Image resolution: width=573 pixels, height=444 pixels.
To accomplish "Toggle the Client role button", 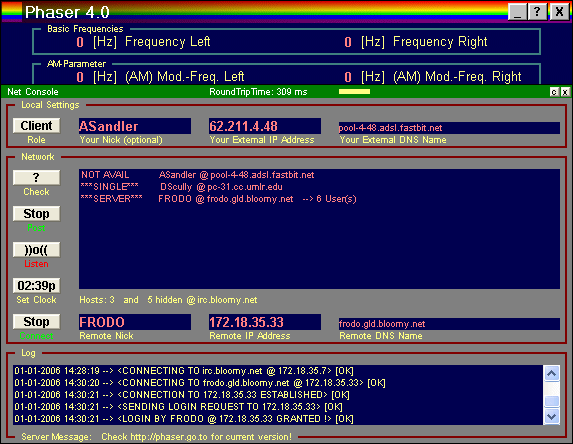I will (x=36, y=126).
